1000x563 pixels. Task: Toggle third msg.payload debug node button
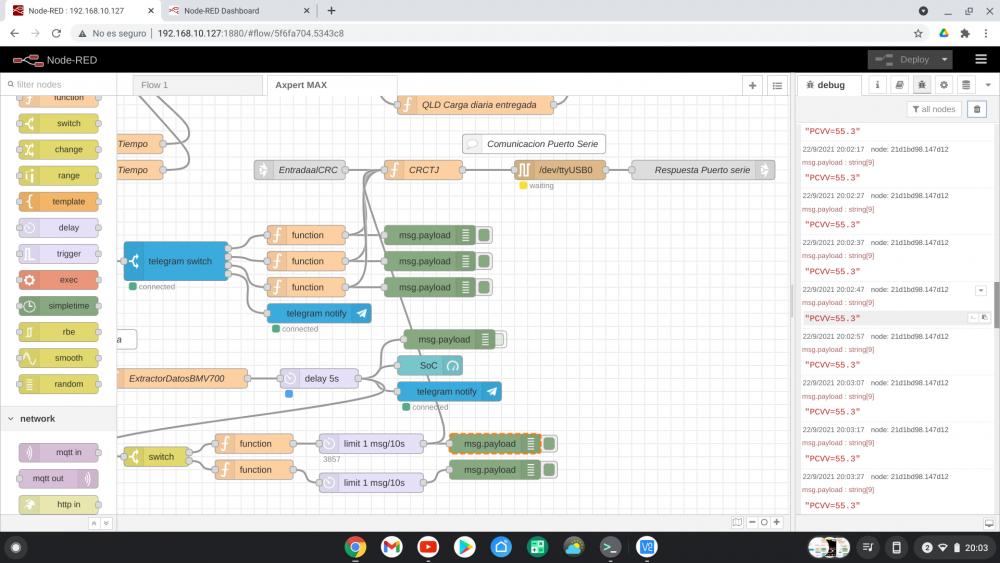(x=485, y=288)
